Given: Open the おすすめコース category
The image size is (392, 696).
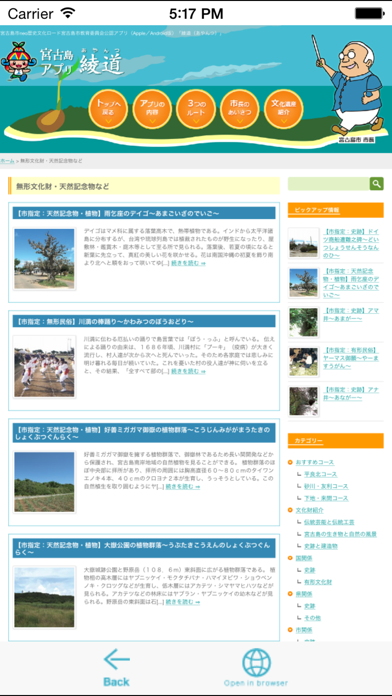Looking at the screenshot, I should pos(315,462).
